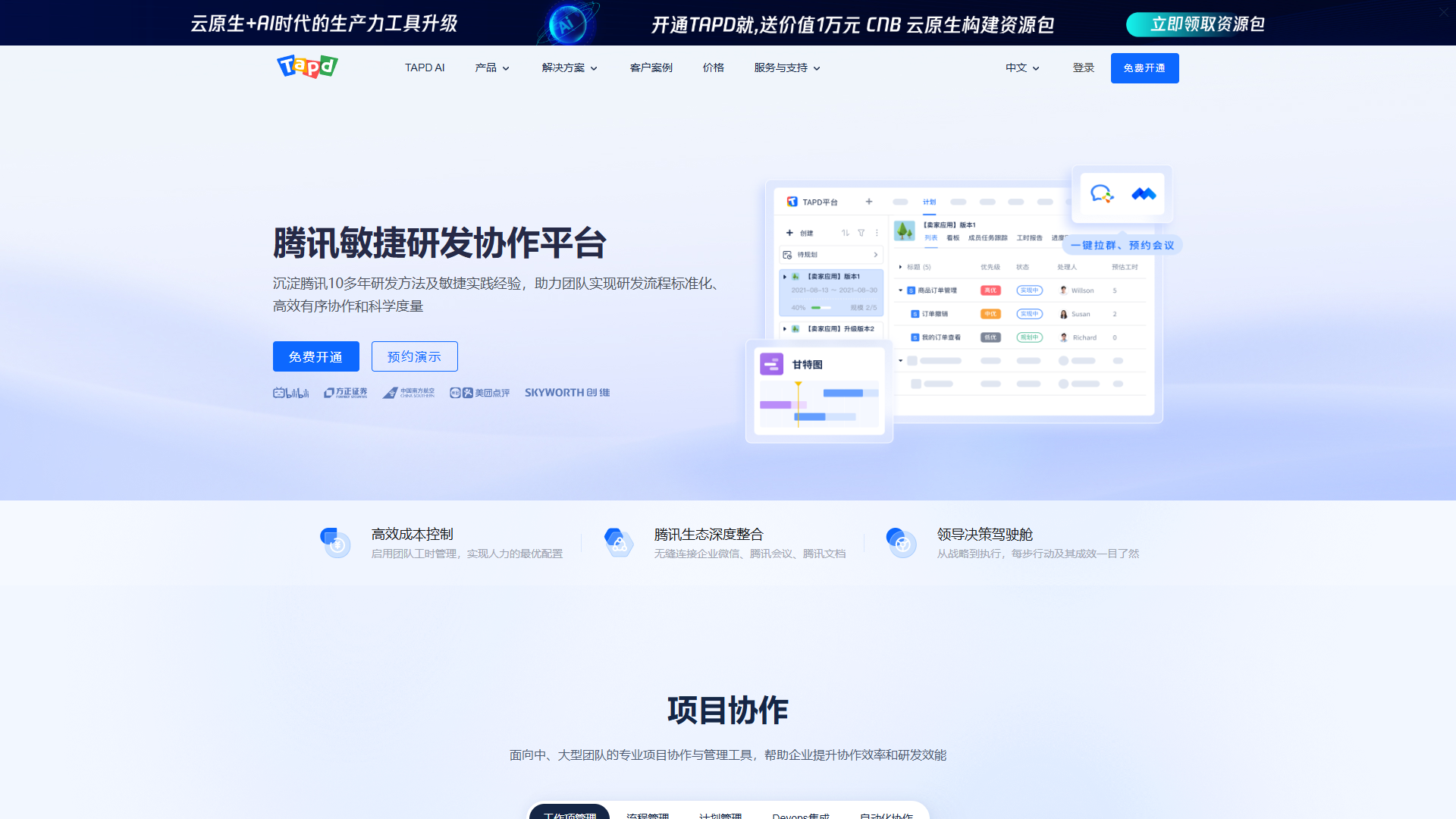Click the sort arrows icon next to 创建
Image resolution: width=1456 pixels, height=819 pixels.
coord(846,233)
